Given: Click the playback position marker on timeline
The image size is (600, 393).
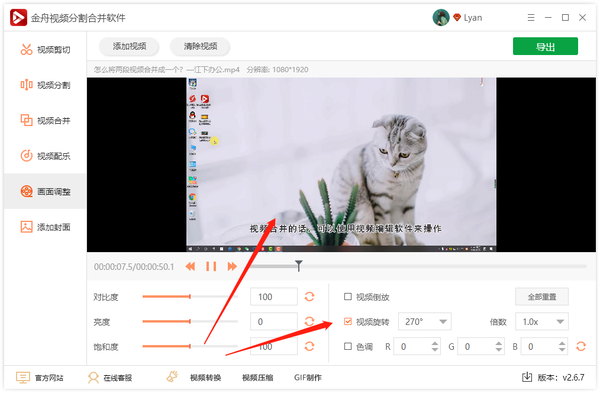Looking at the screenshot, I should (298, 266).
